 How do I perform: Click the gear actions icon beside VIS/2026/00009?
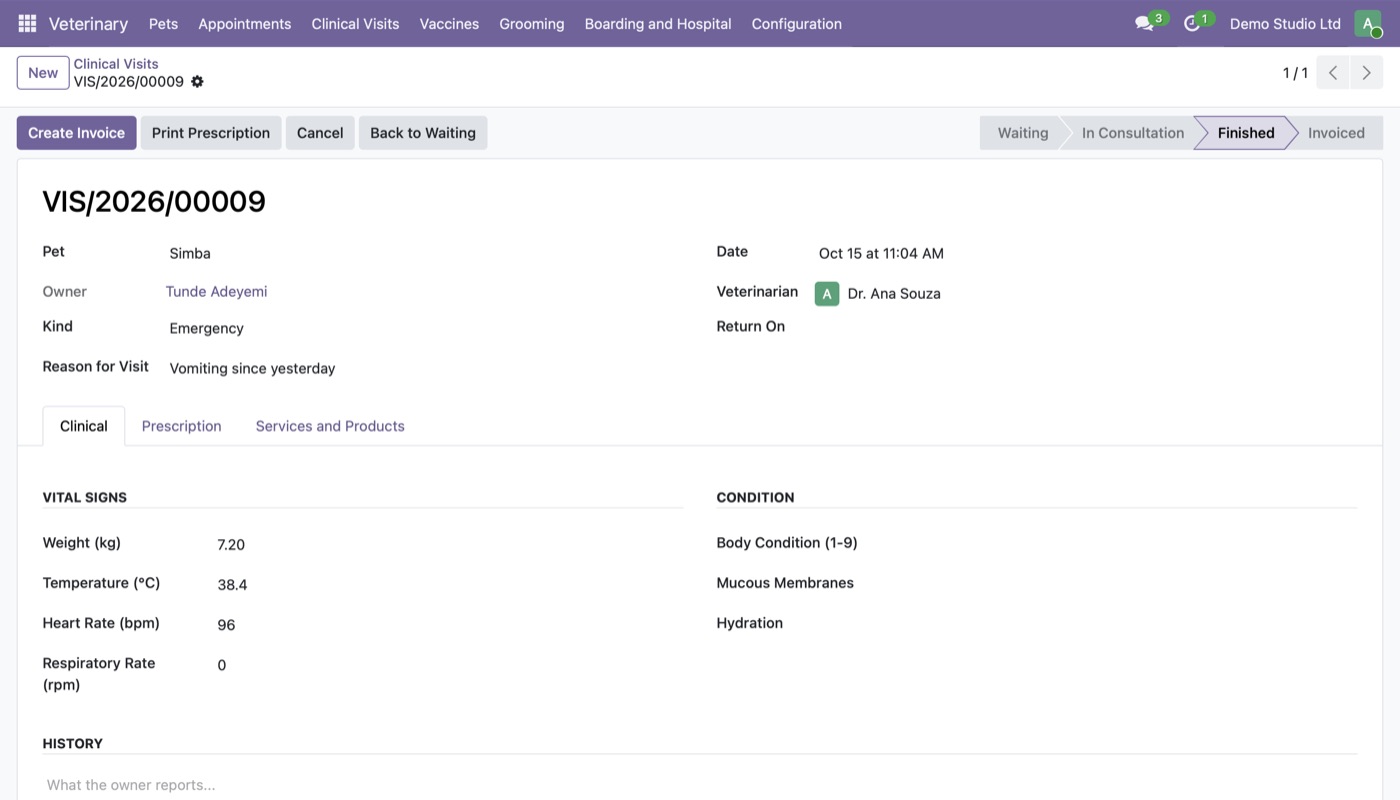[197, 82]
